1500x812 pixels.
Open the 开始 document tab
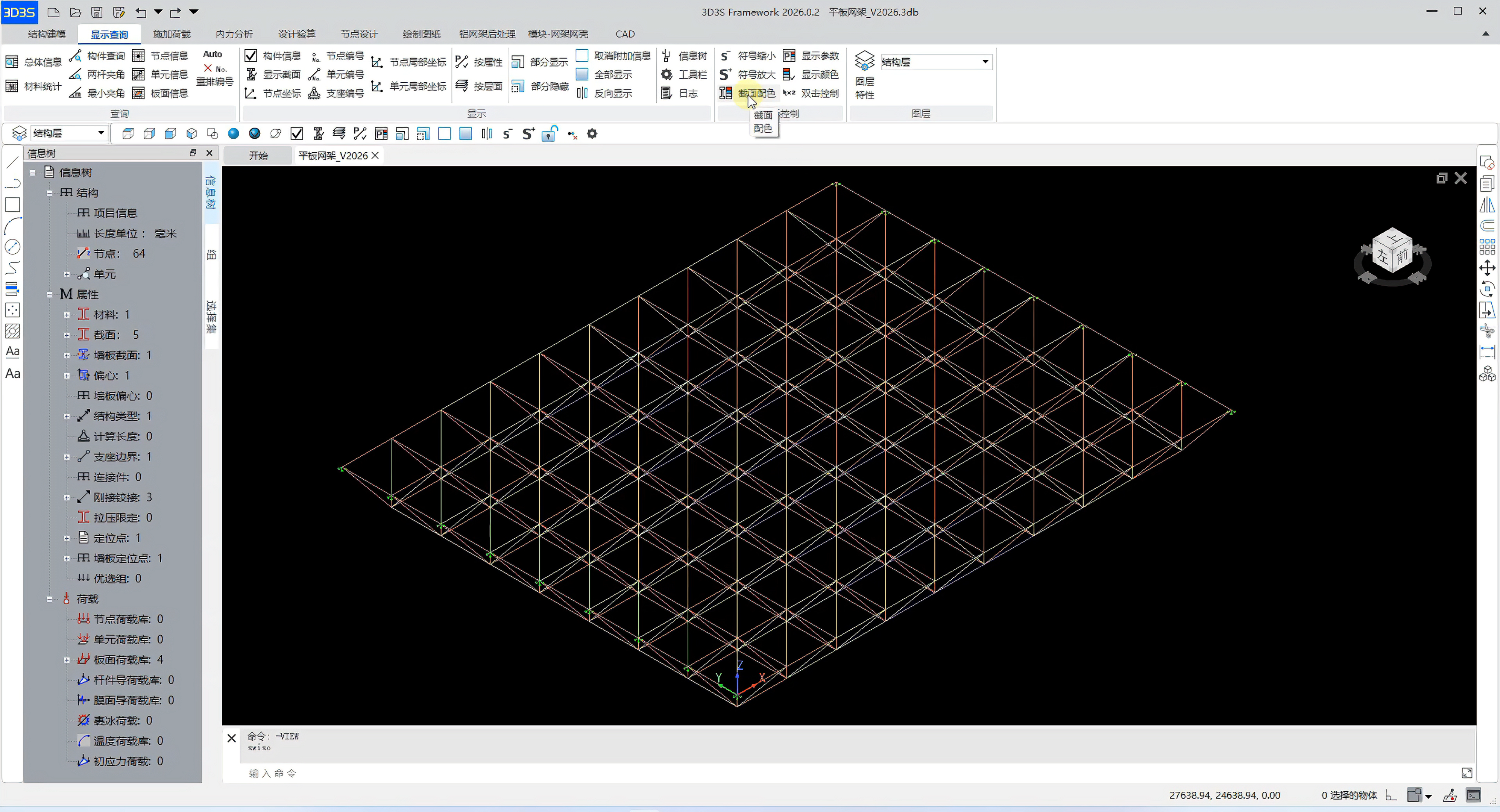tap(258, 156)
